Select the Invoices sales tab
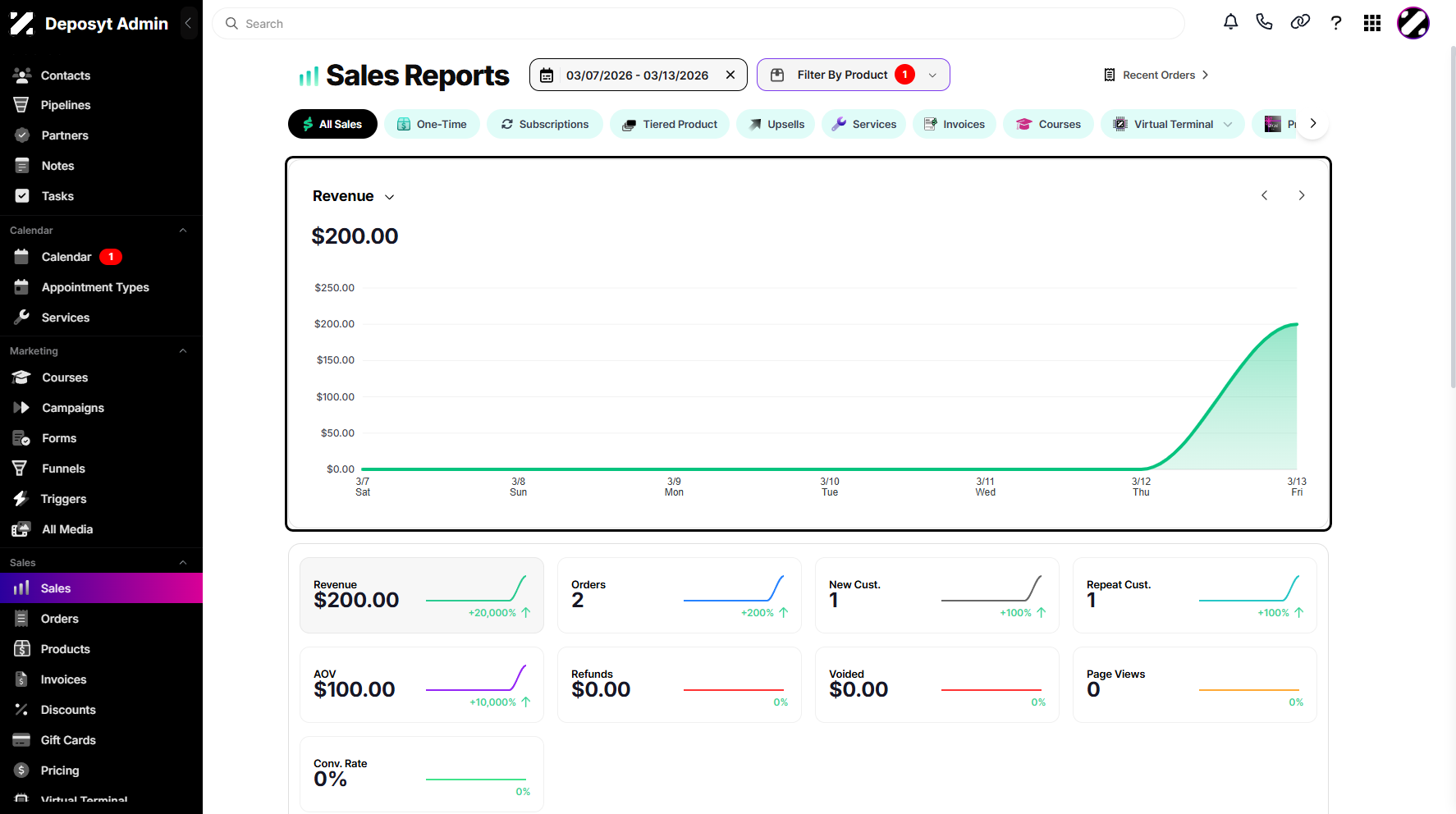The image size is (1456, 814). coord(955,124)
